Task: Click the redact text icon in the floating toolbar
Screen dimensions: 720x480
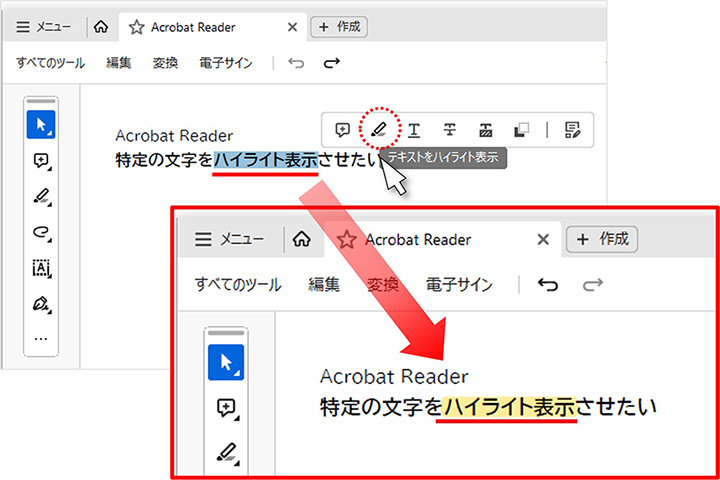Action: (x=486, y=129)
